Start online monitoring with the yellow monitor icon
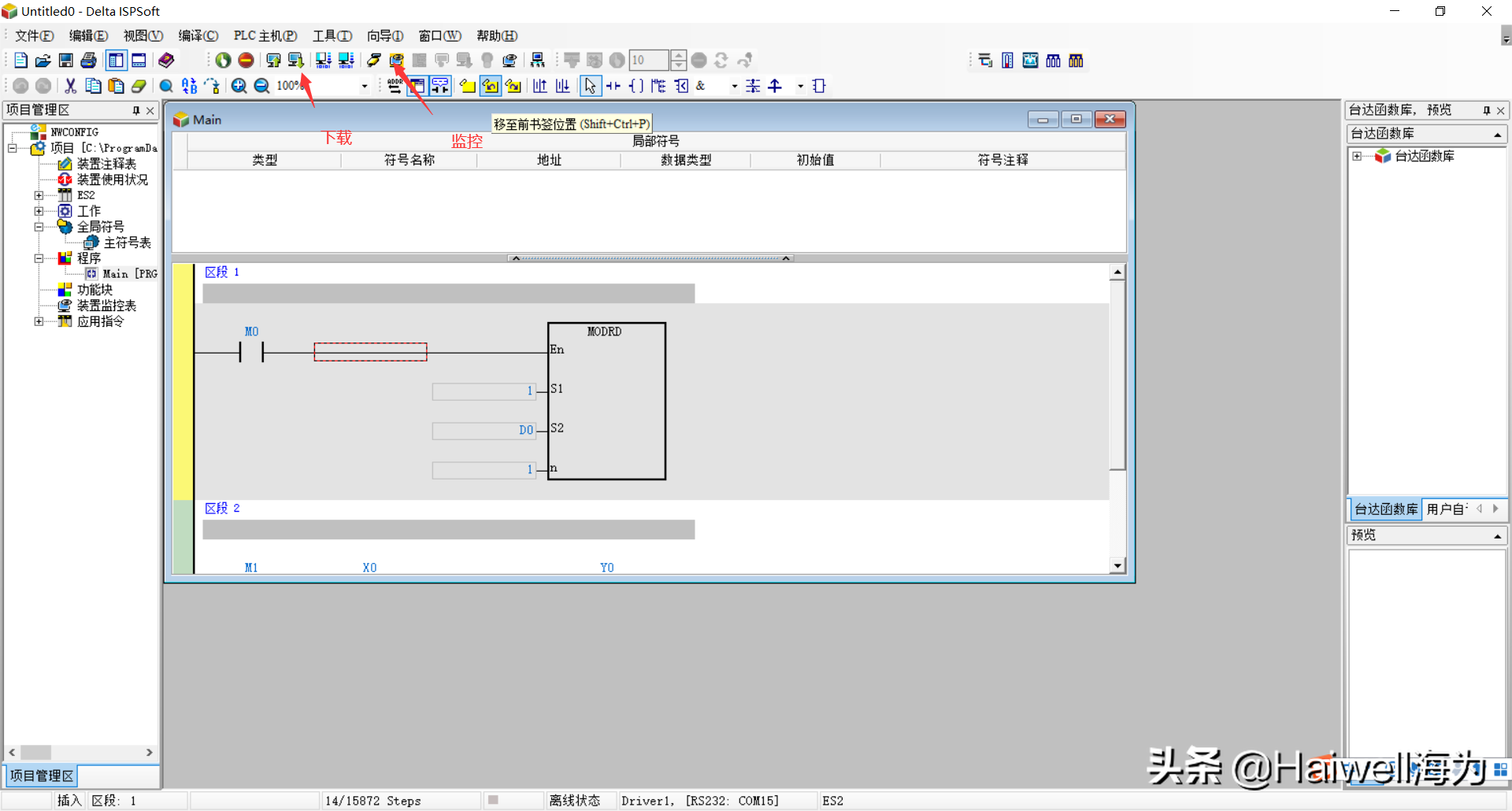1512x811 pixels. [x=396, y=61]
